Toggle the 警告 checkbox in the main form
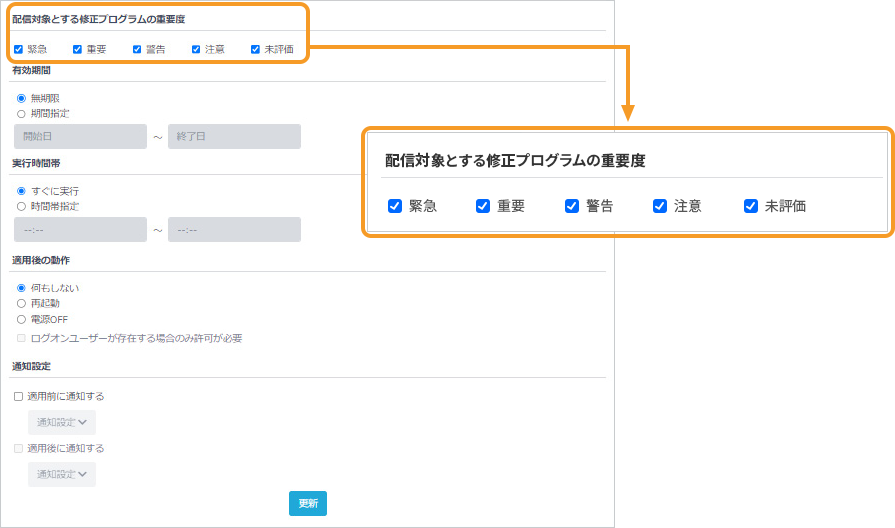The image size is (895, 528). [137, 49]
